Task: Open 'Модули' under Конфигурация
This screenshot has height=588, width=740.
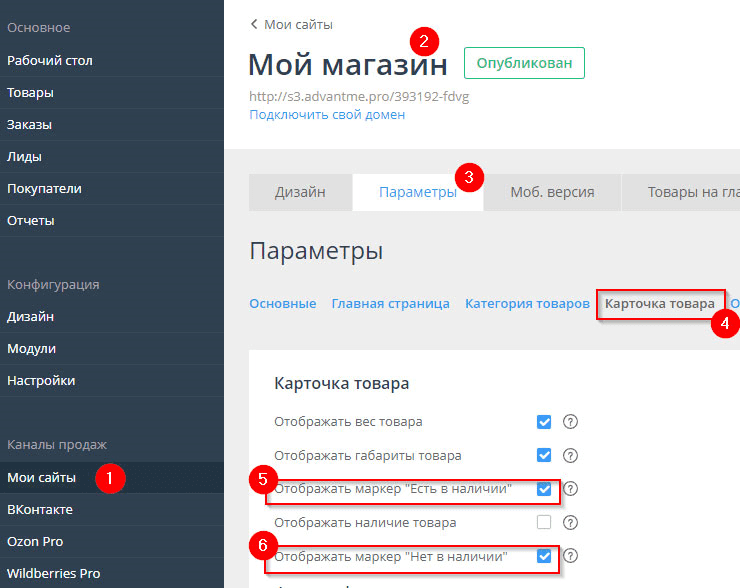Action: click(x=32, y=349)
